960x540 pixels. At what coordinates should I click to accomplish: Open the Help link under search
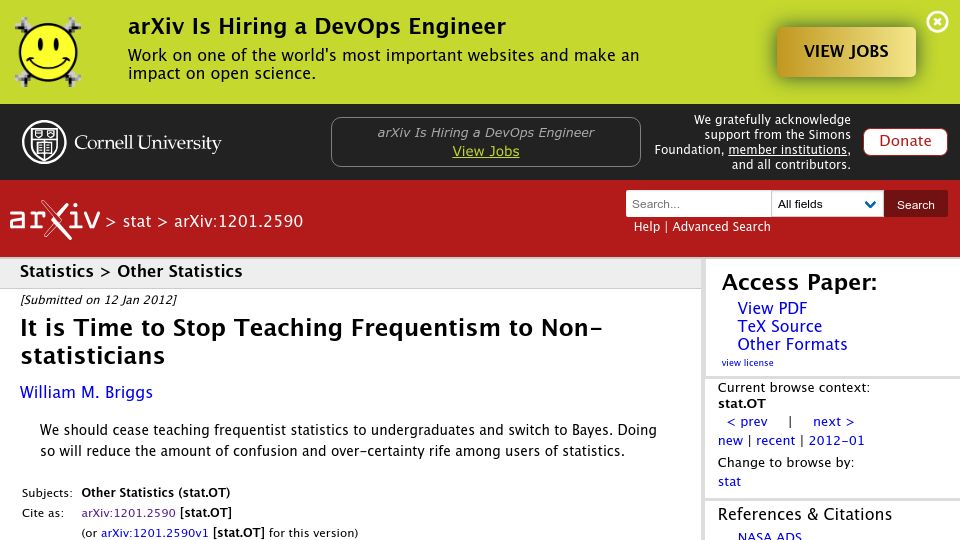click(647, 227)
